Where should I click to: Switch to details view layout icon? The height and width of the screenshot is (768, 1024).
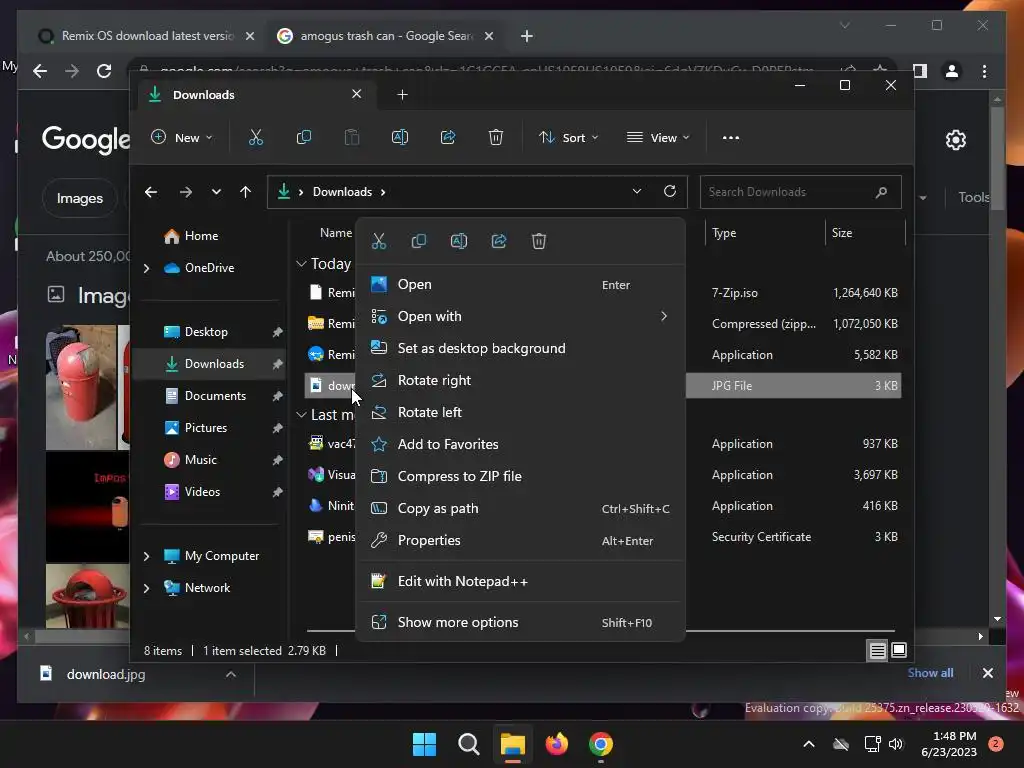877,650
